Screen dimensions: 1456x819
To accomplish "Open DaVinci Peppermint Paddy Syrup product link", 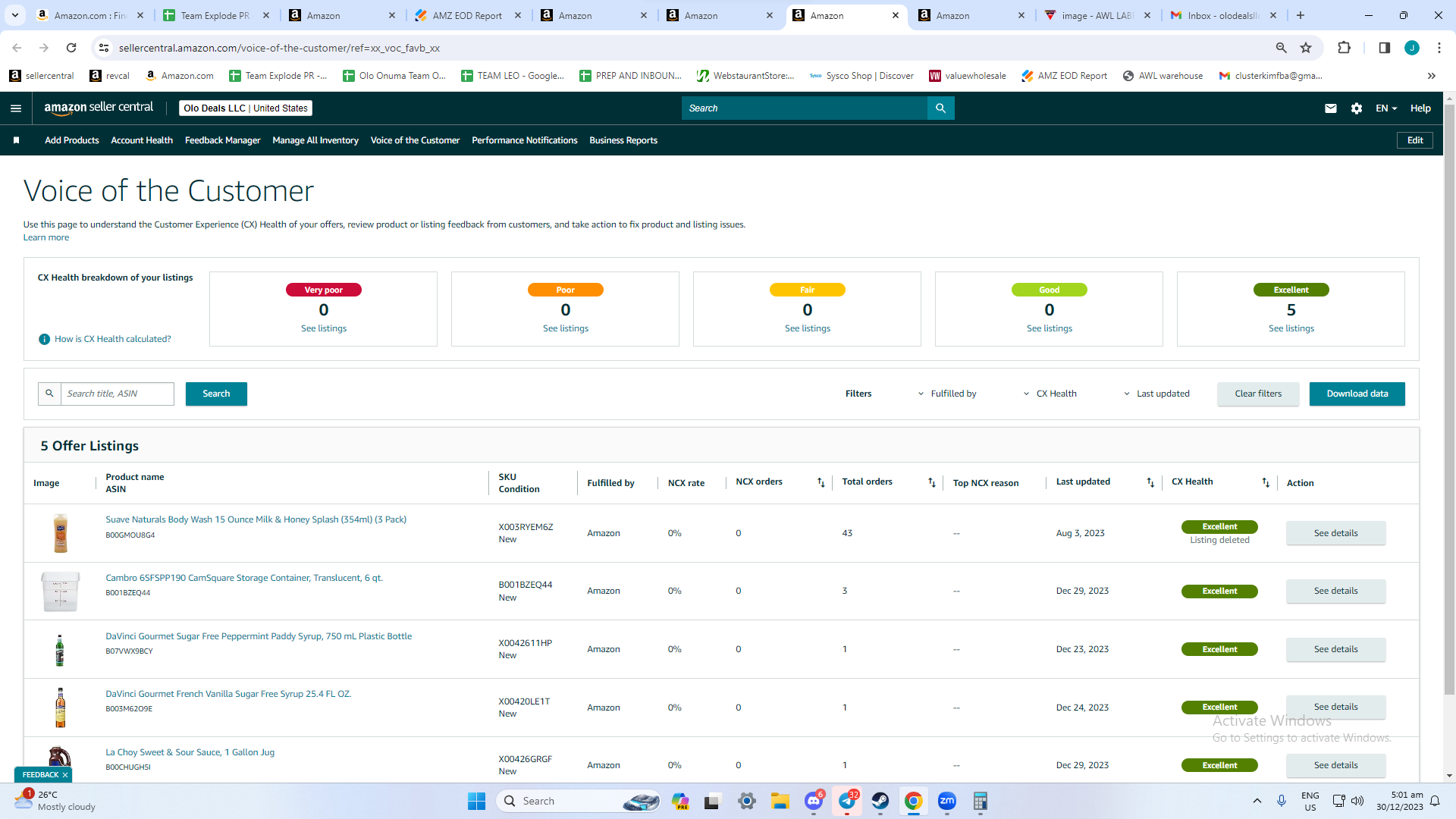I will click(x=259, y=636).
